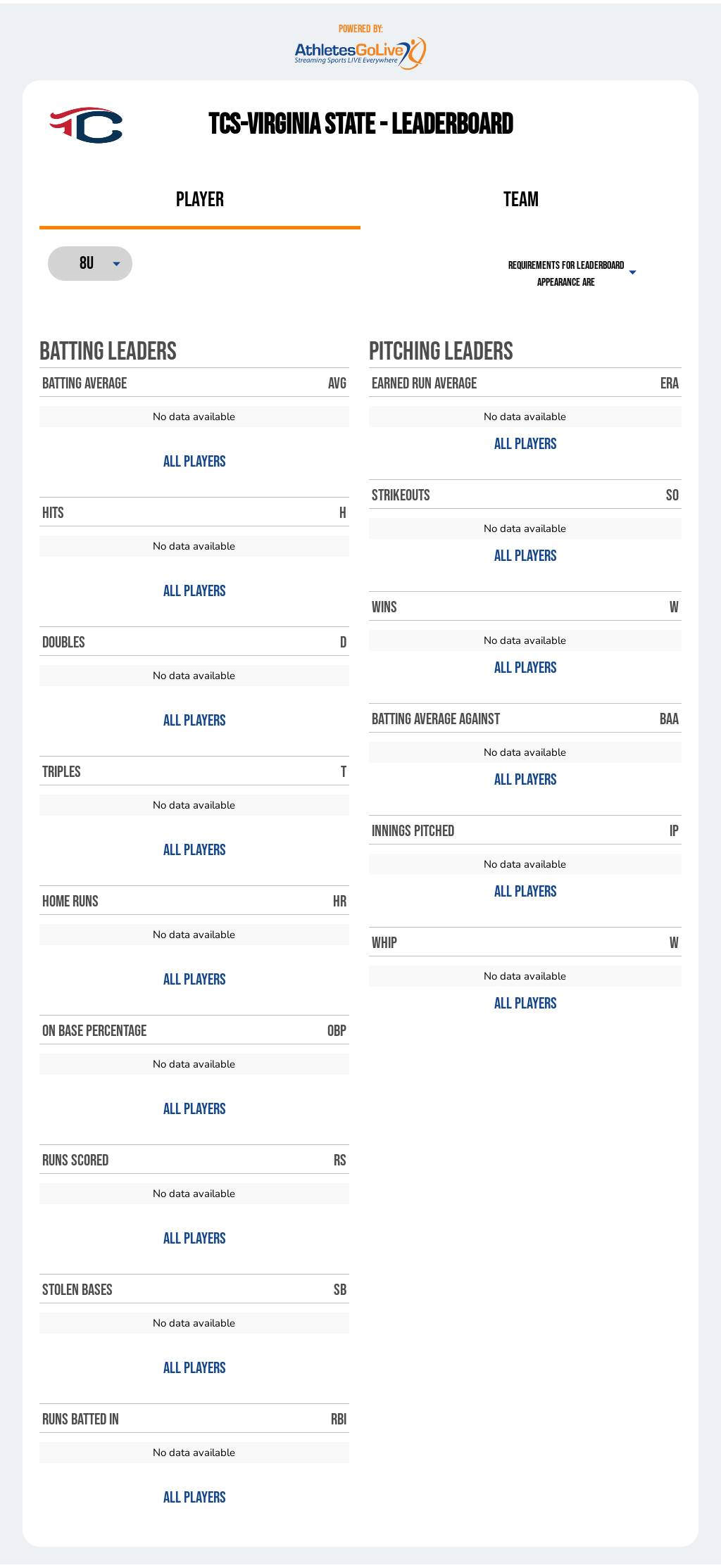Click the AthletesGoLive logo
The height and width of the screenshot is (1568, 721).
(x=360, y=52)
